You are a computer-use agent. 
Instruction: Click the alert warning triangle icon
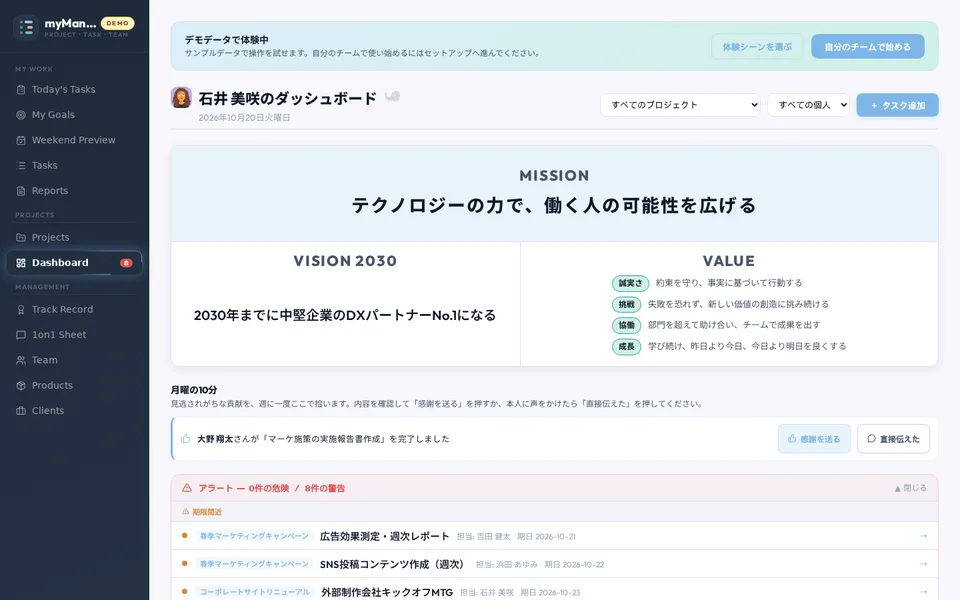187,488
